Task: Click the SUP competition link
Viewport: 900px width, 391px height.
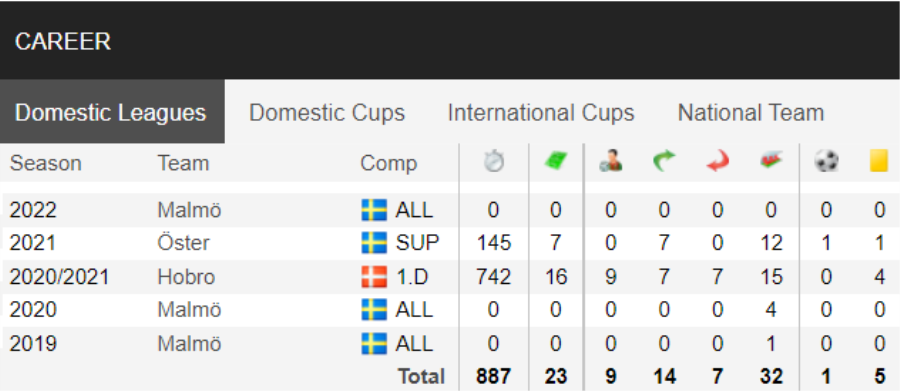Action: click(x=417, y=243)
